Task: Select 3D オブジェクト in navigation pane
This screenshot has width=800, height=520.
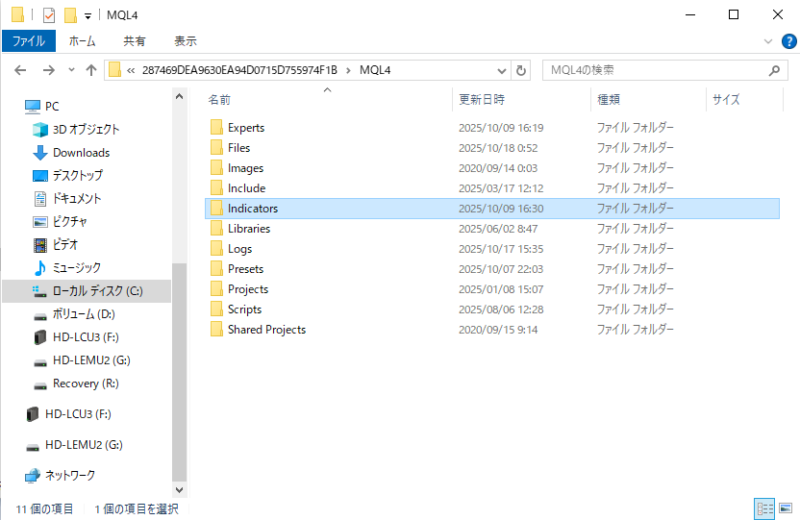Action: click(85, 129)
